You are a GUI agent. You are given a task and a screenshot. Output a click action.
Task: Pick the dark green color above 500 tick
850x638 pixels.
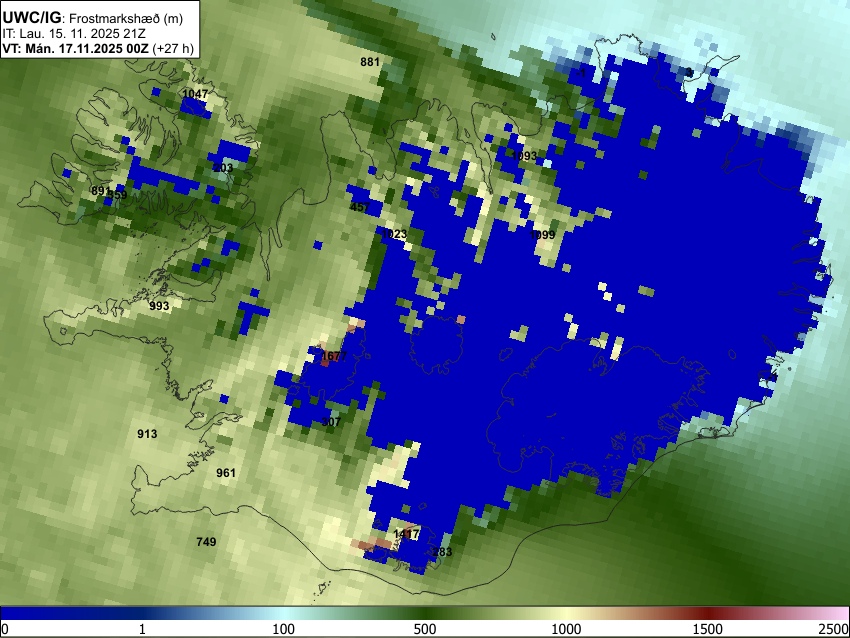pos(425,613)
